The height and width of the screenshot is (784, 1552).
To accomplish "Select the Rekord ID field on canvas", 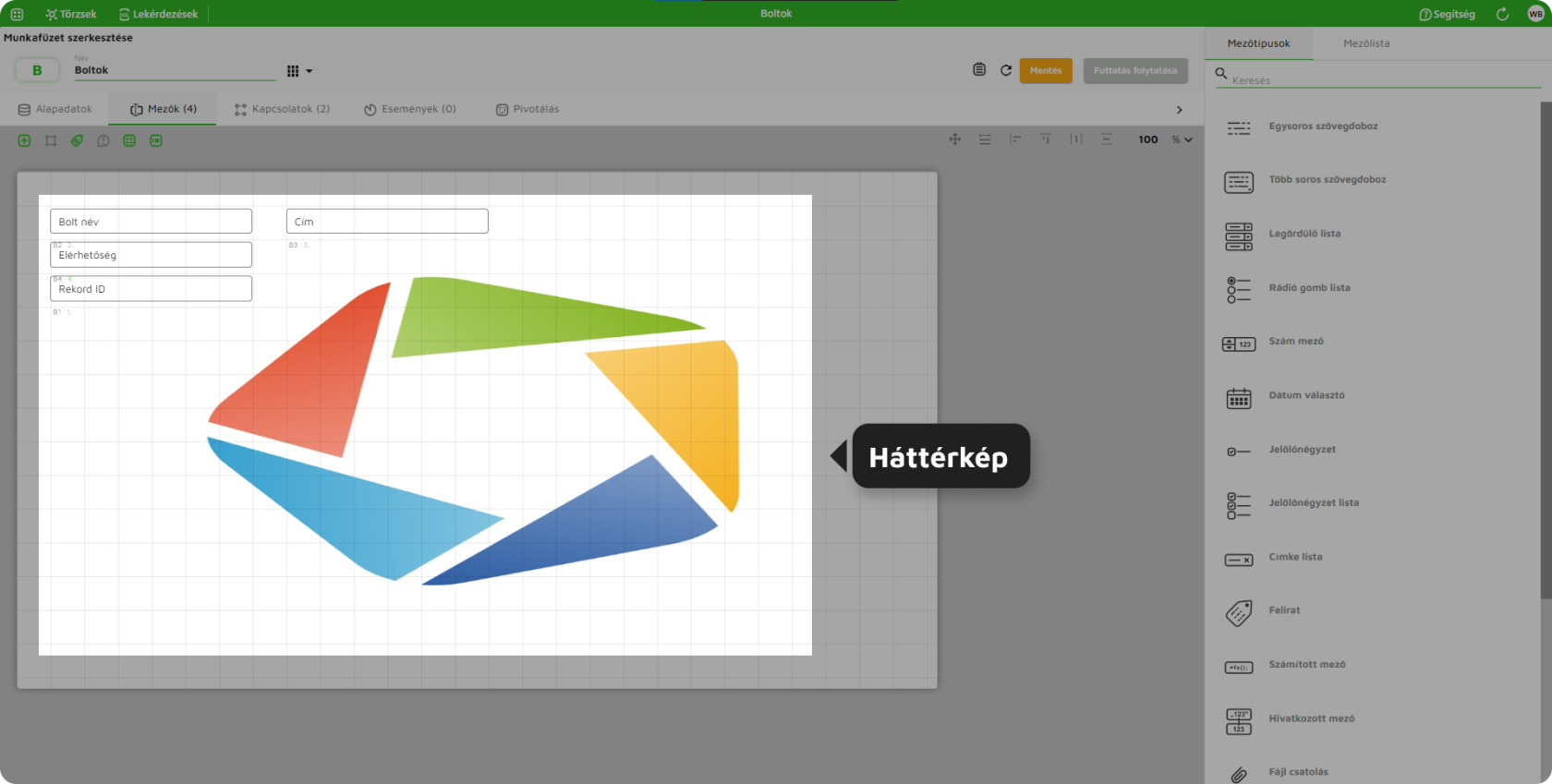I will pyautogui.click(x=151, y=289).
